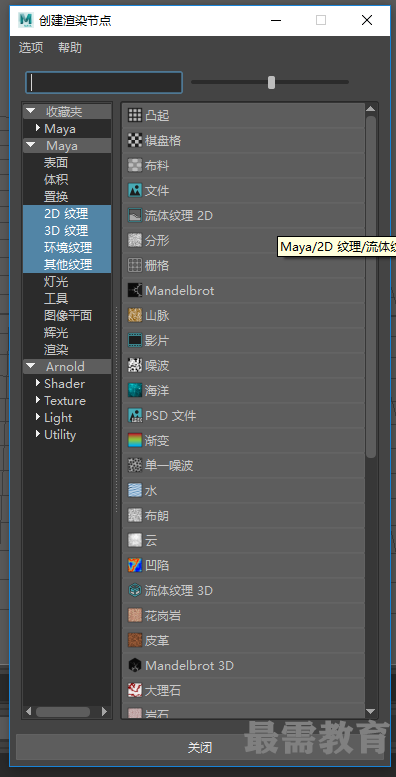396x777 pixels.
Task: Open the 选项 menu
Action: tap(31, 48)
